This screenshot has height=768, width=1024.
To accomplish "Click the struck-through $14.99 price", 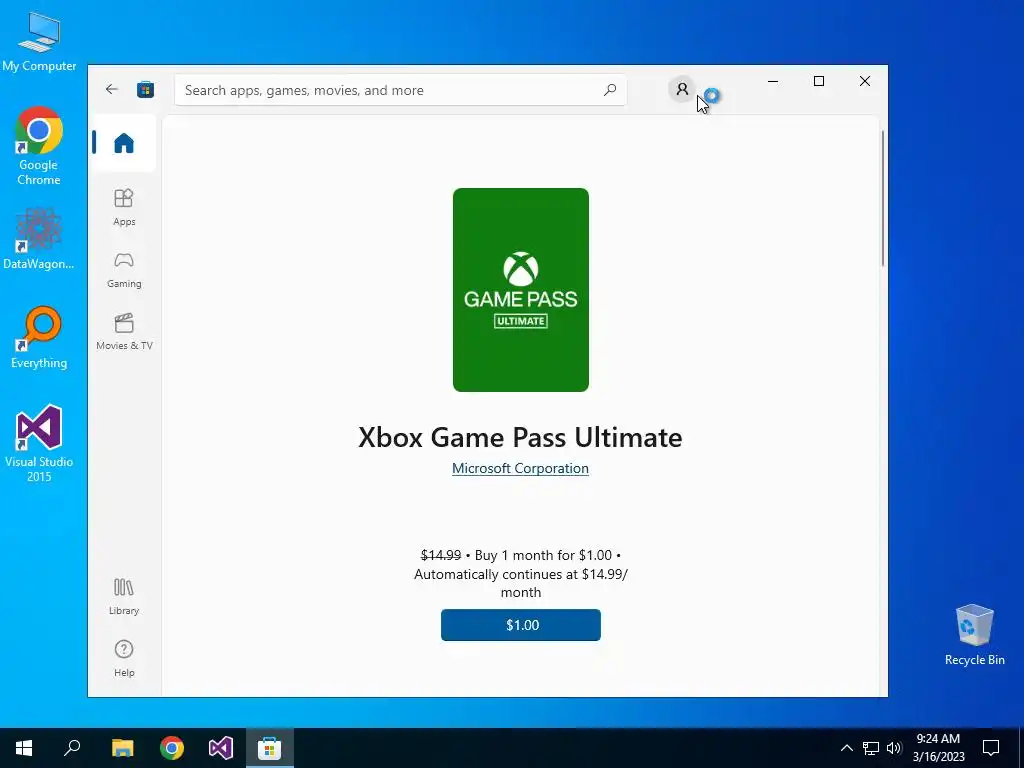I will pyautogui.click(x=441, y=555).
